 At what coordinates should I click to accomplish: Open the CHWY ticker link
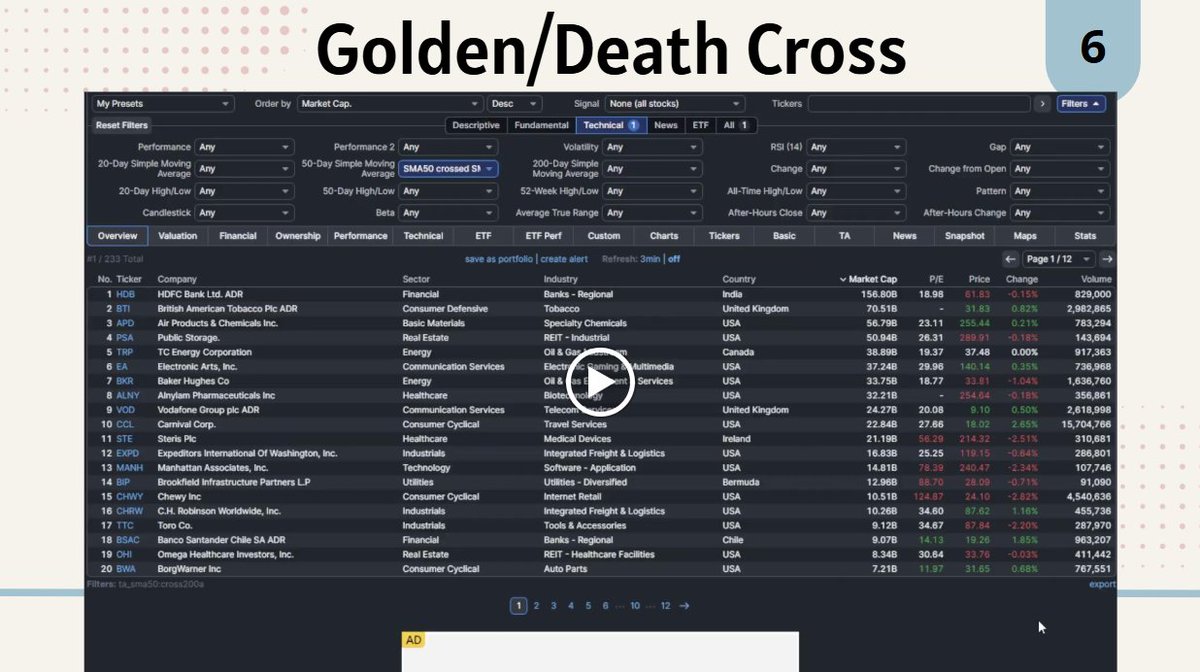(129, 497)
